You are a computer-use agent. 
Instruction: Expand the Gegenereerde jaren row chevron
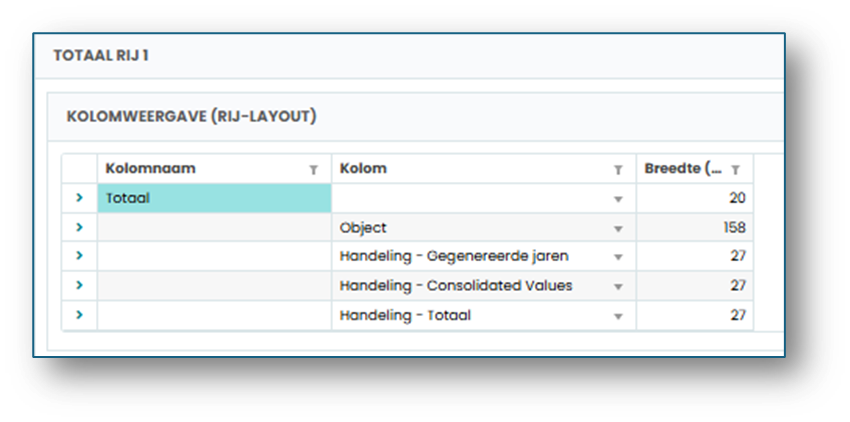pos(80,255)
